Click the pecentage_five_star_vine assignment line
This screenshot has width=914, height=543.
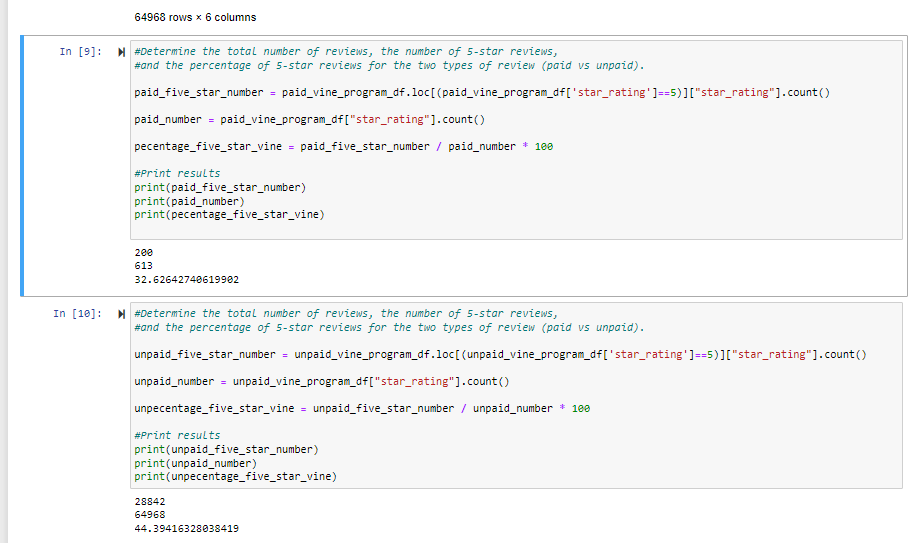343,147
